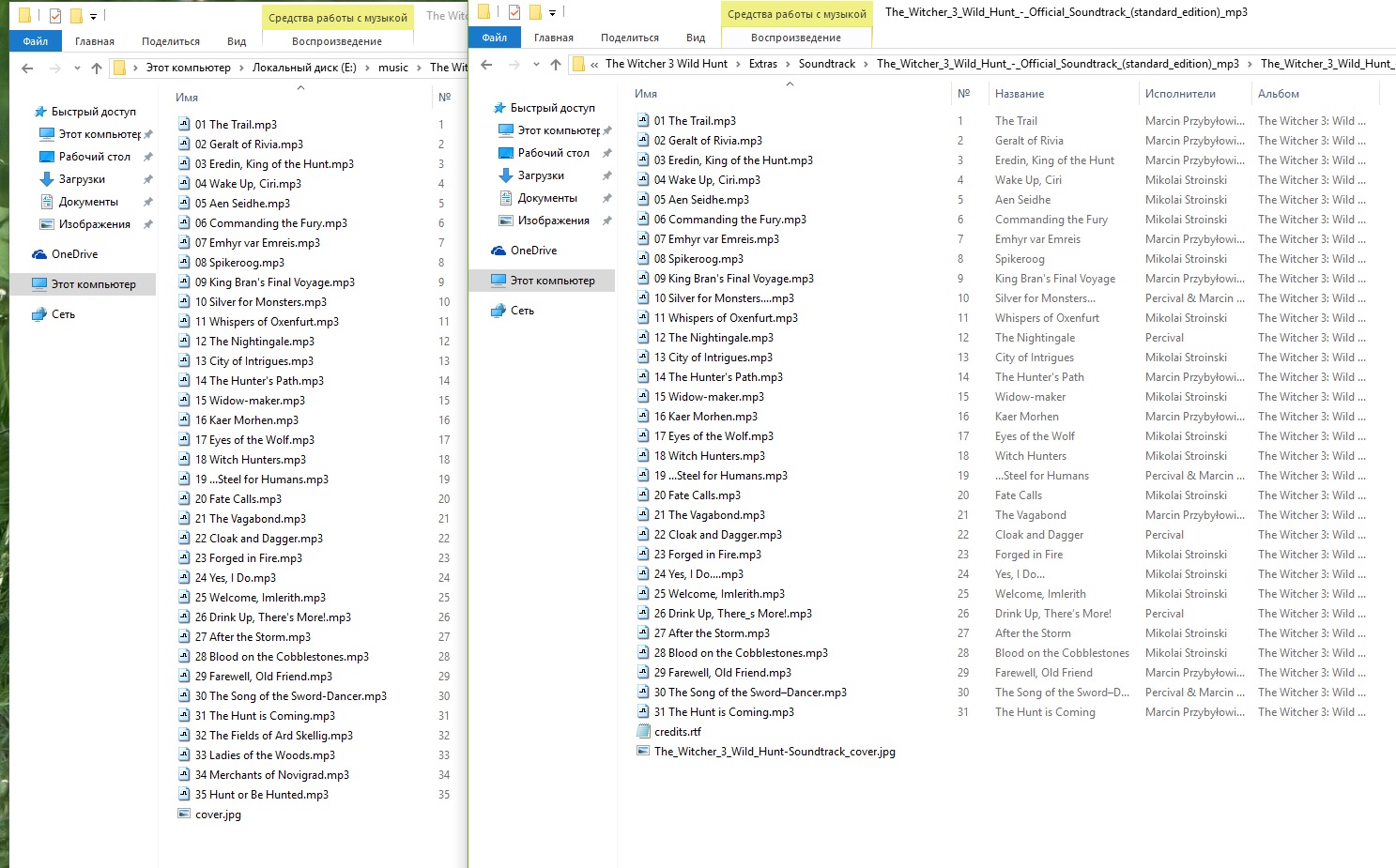Select file name 33 Ladies of the Woods.mp3

pos(265,755)
